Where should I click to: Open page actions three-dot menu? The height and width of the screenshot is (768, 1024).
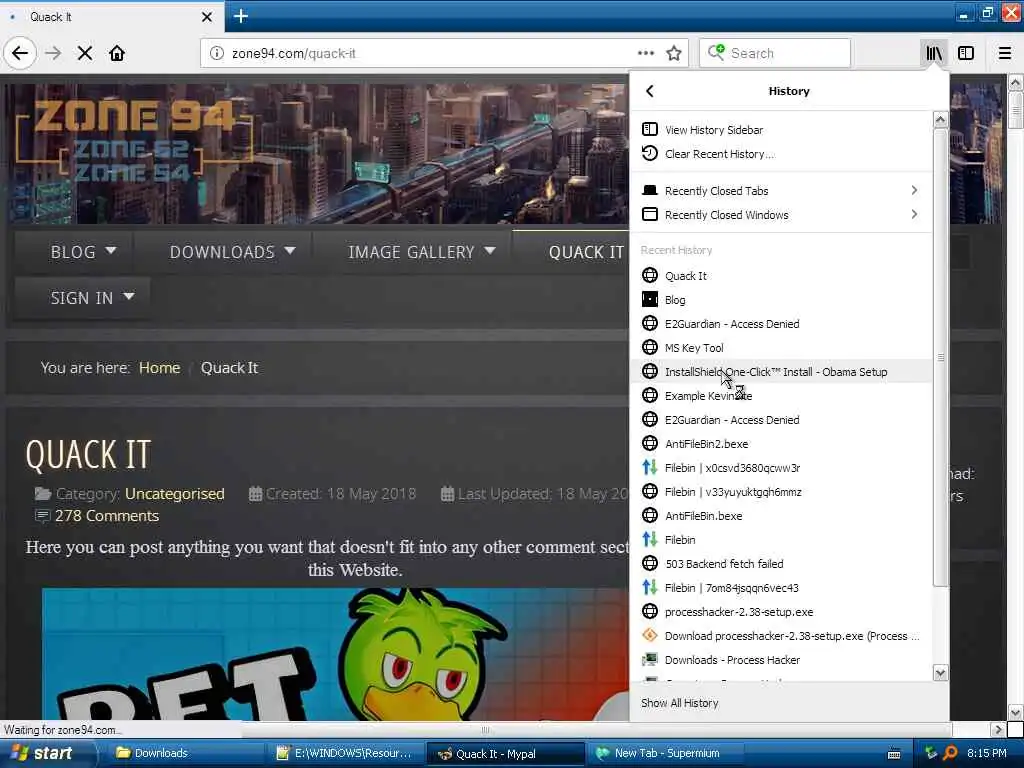(646, 53)
